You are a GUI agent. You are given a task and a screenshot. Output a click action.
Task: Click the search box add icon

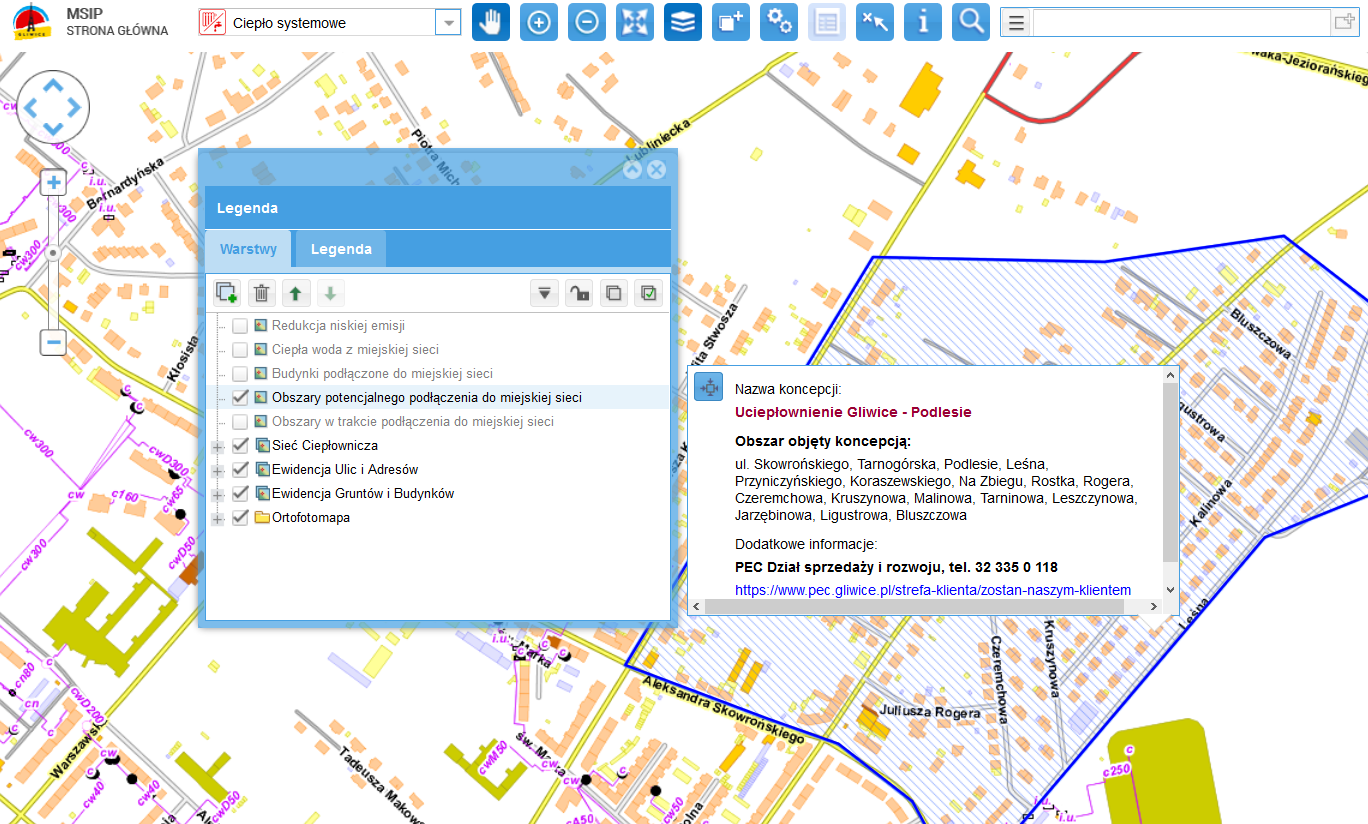(x=1344, y=22)
